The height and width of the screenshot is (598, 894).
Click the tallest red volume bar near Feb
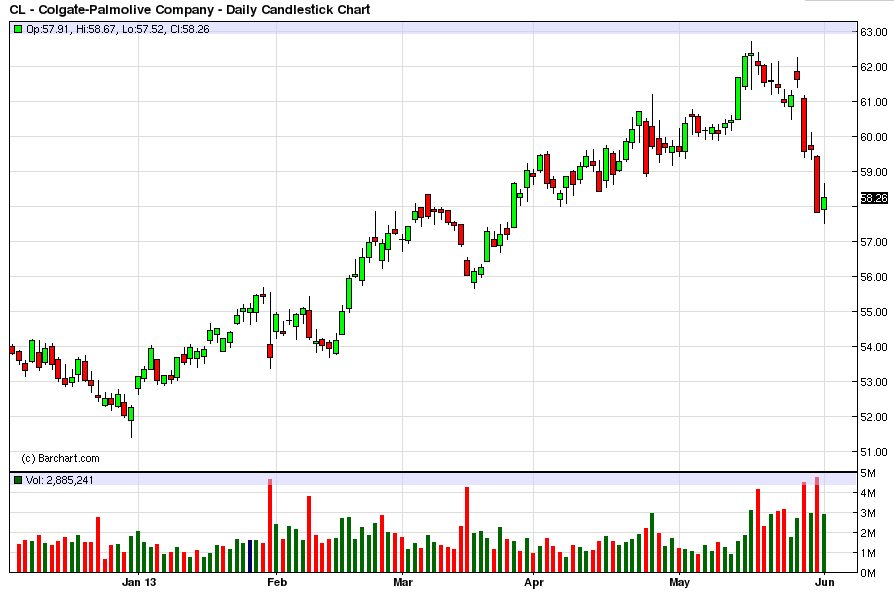click(x=270, y=526)
